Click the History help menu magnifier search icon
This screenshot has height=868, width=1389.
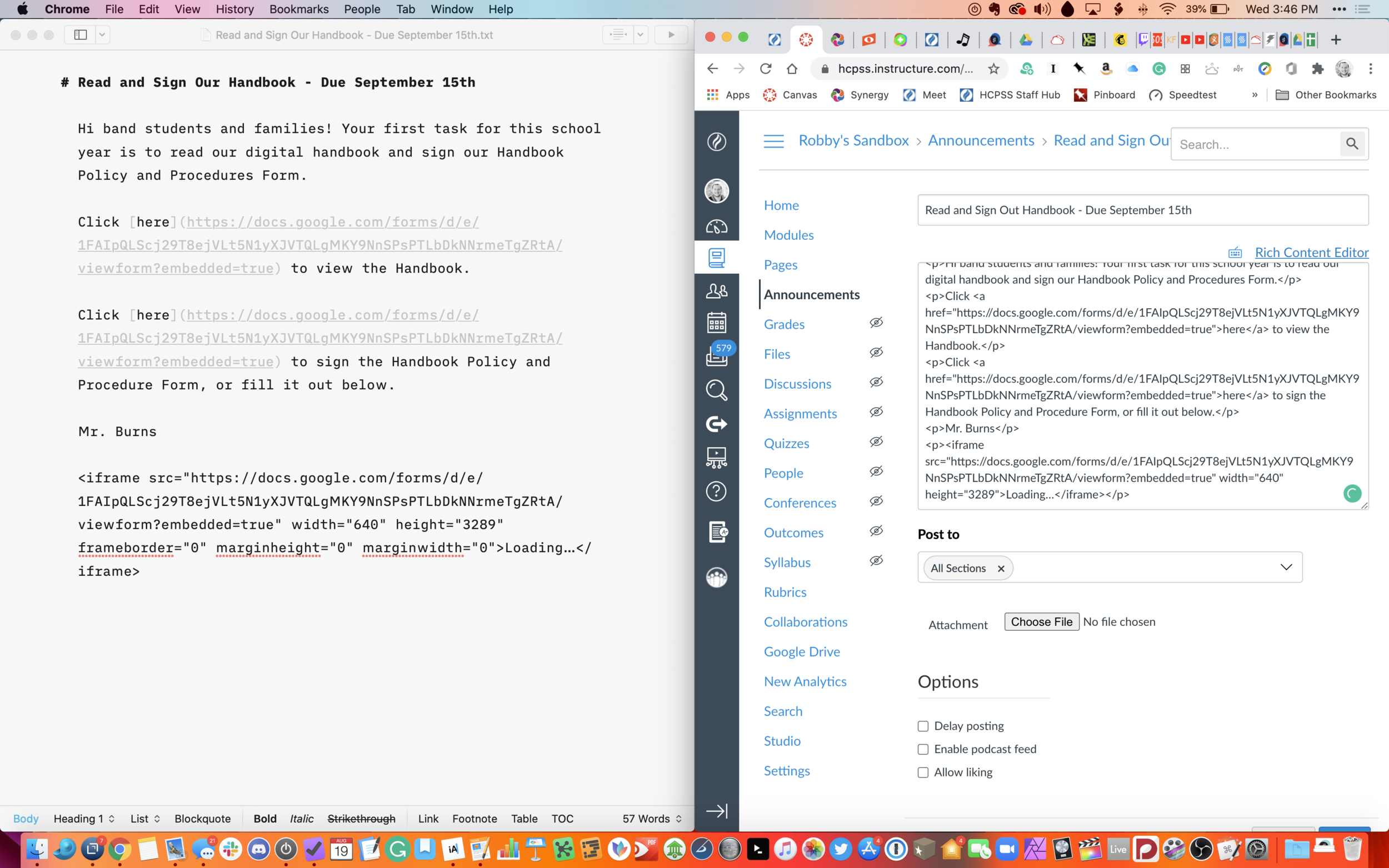(x=717, y=390)
